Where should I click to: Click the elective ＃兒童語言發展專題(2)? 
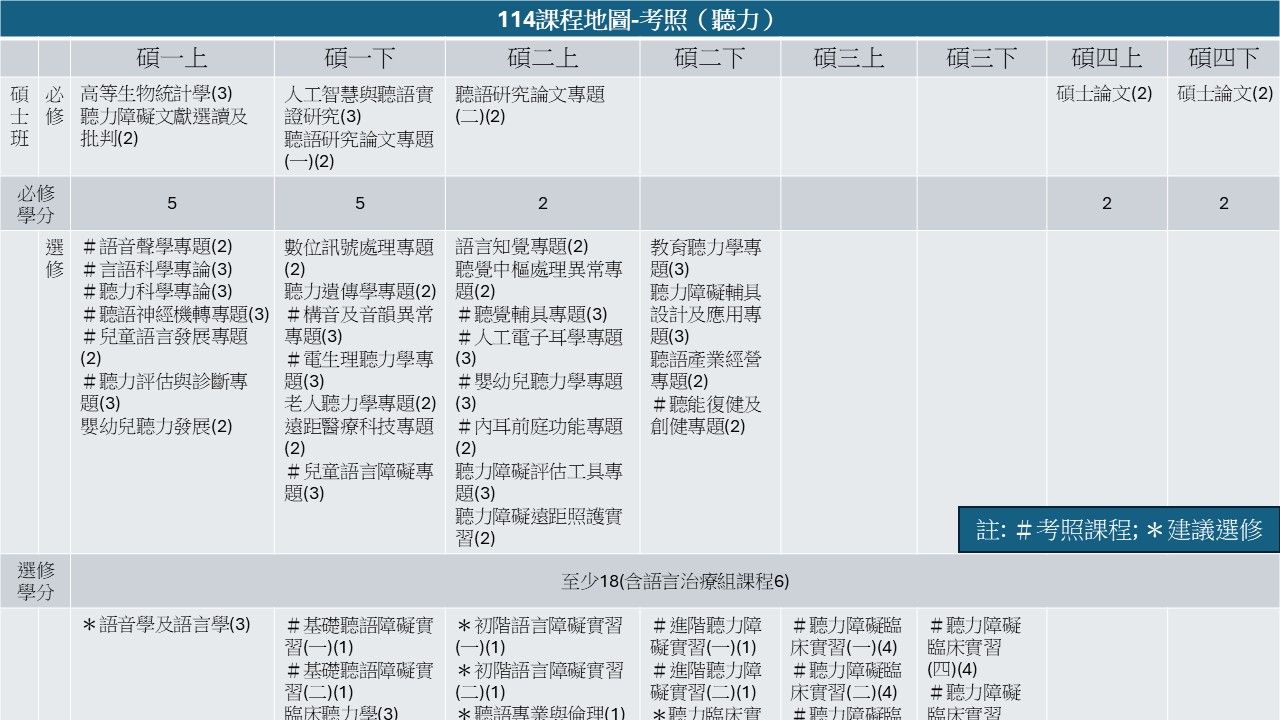click(x=165, y=347)
